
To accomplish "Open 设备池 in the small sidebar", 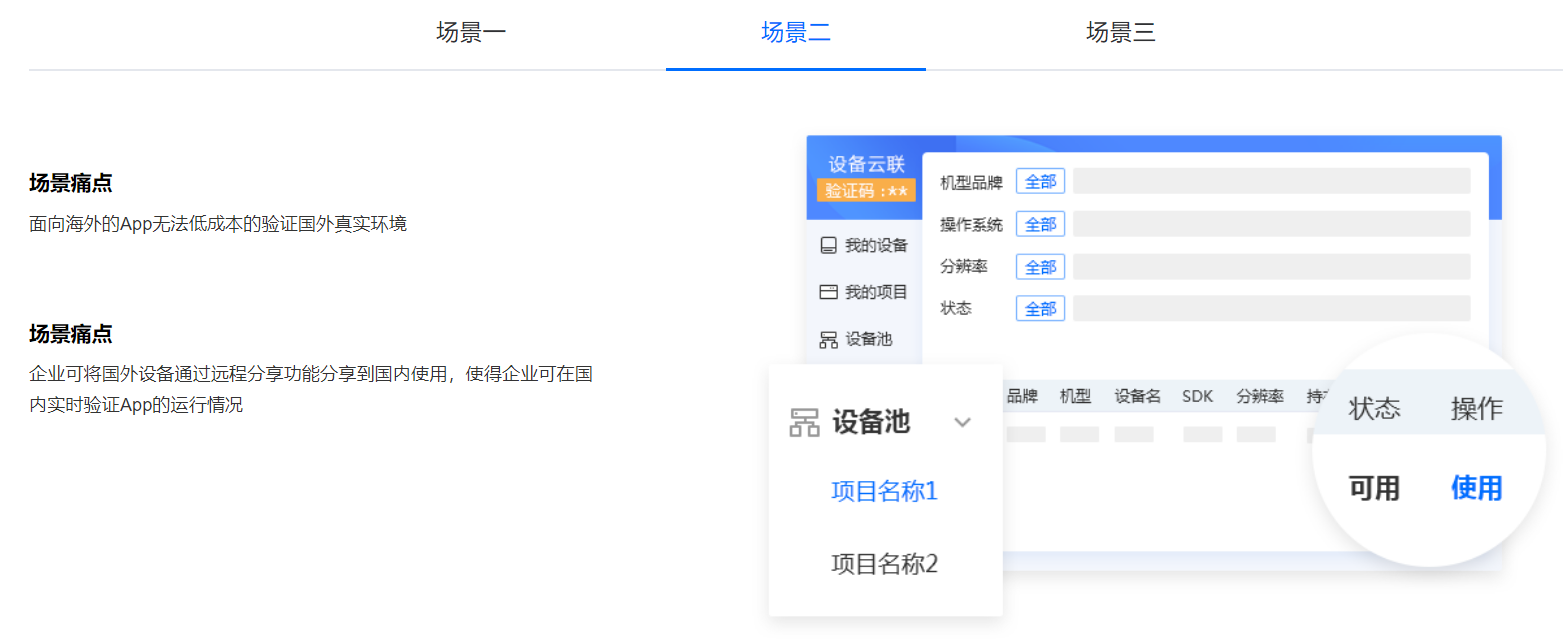I will pyautogui.click(x=868, y=340).
